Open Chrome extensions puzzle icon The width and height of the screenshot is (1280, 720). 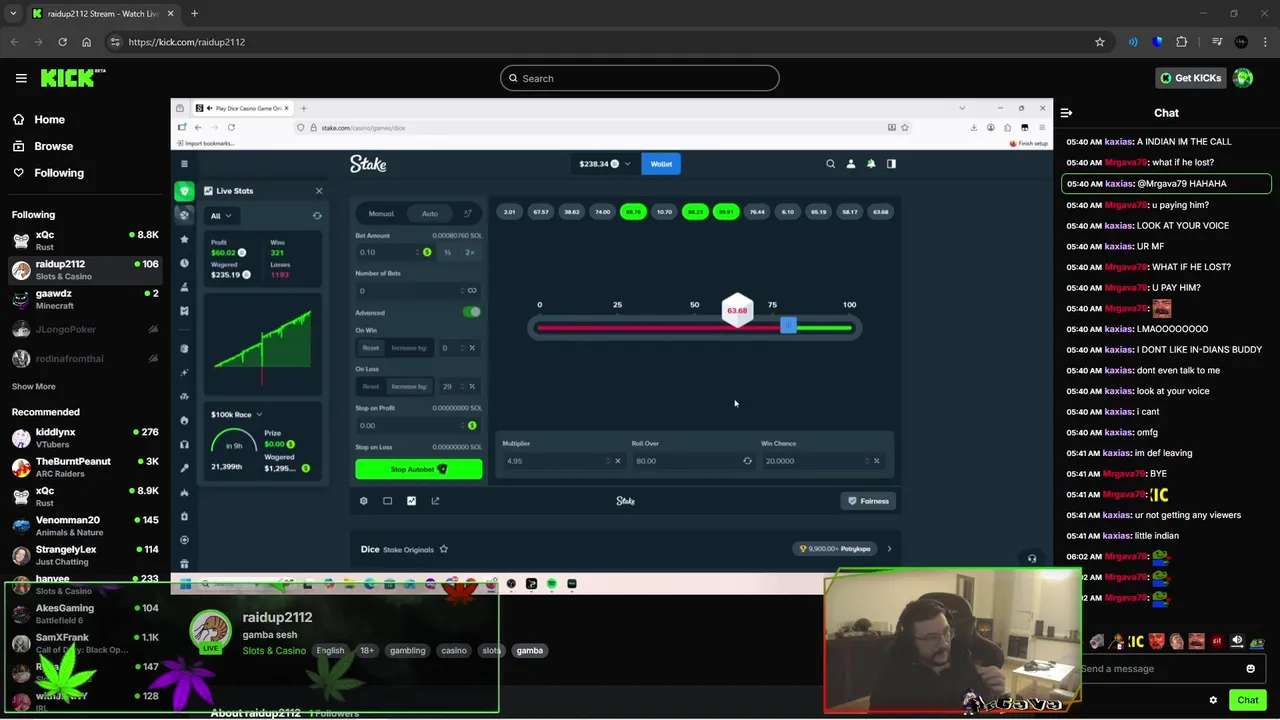pyautogui.click(x=1182, y=42)
